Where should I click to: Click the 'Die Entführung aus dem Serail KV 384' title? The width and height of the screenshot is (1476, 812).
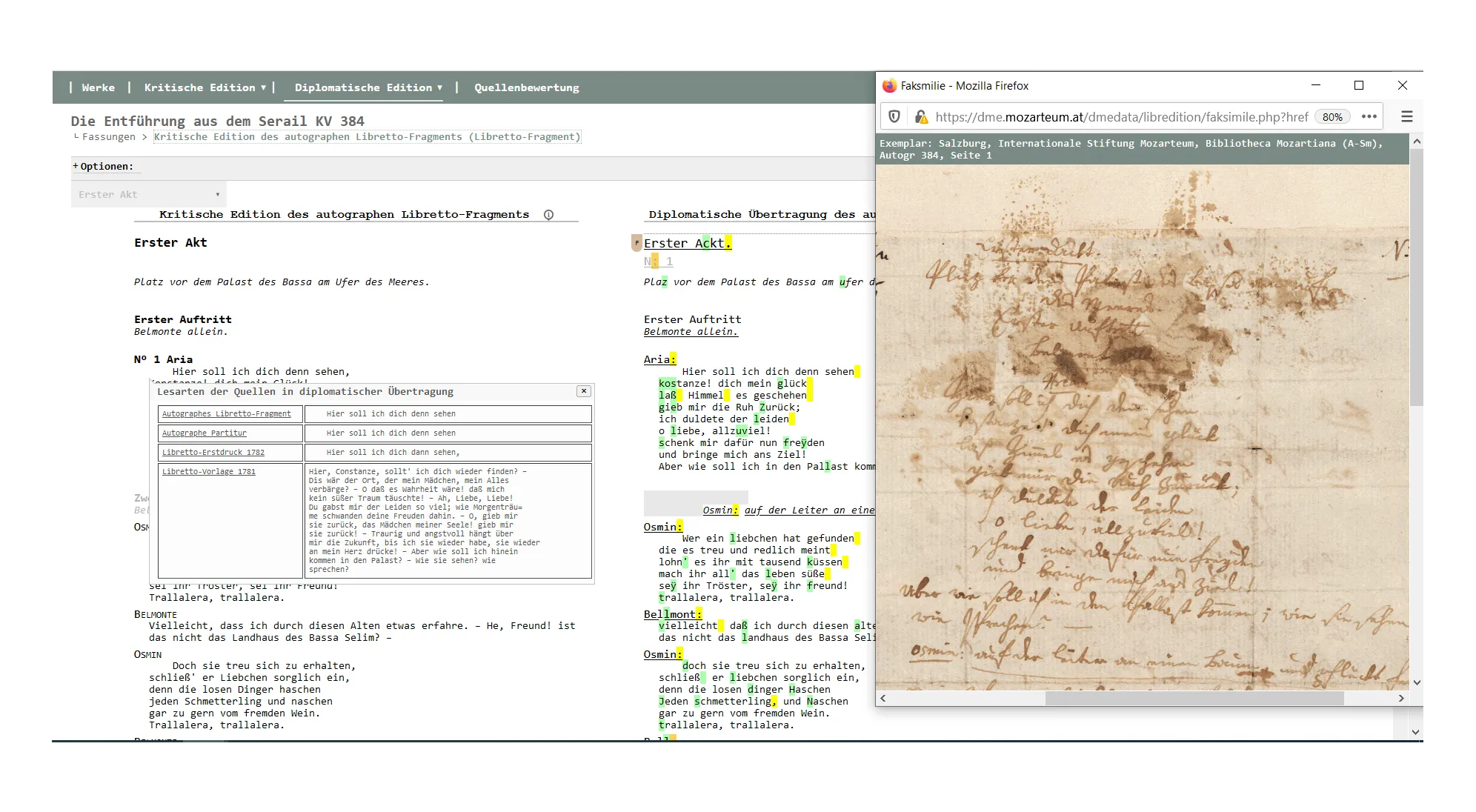click(217, 121)
